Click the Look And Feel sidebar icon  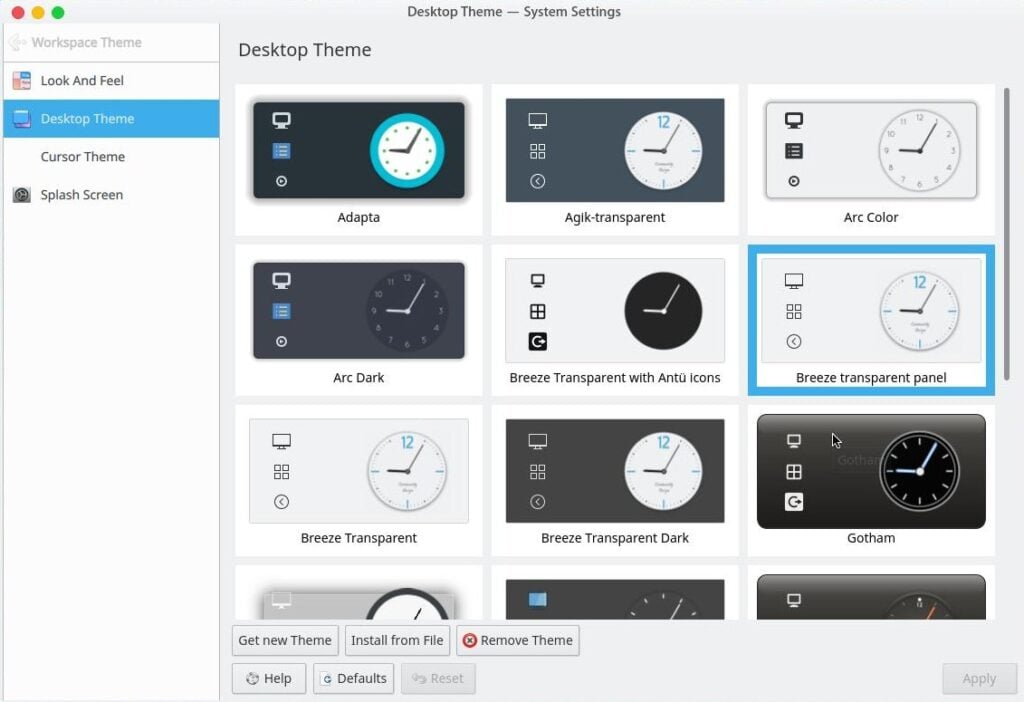[x=21, y=80]
